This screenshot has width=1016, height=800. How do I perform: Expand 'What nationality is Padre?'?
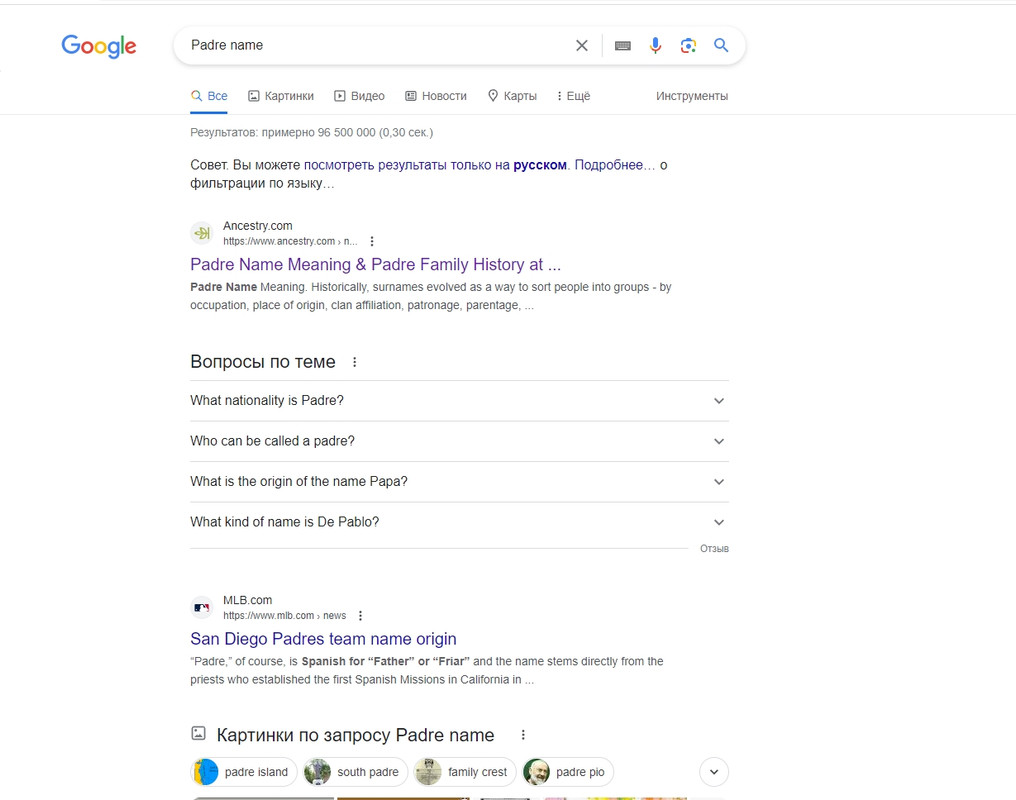459,401
